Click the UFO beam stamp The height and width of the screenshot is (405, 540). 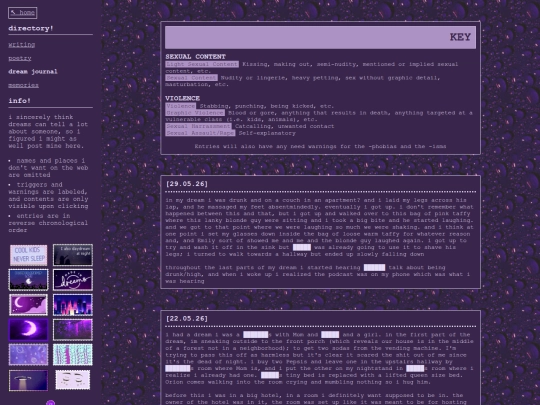pyautogui.click(x=29, y=380)
